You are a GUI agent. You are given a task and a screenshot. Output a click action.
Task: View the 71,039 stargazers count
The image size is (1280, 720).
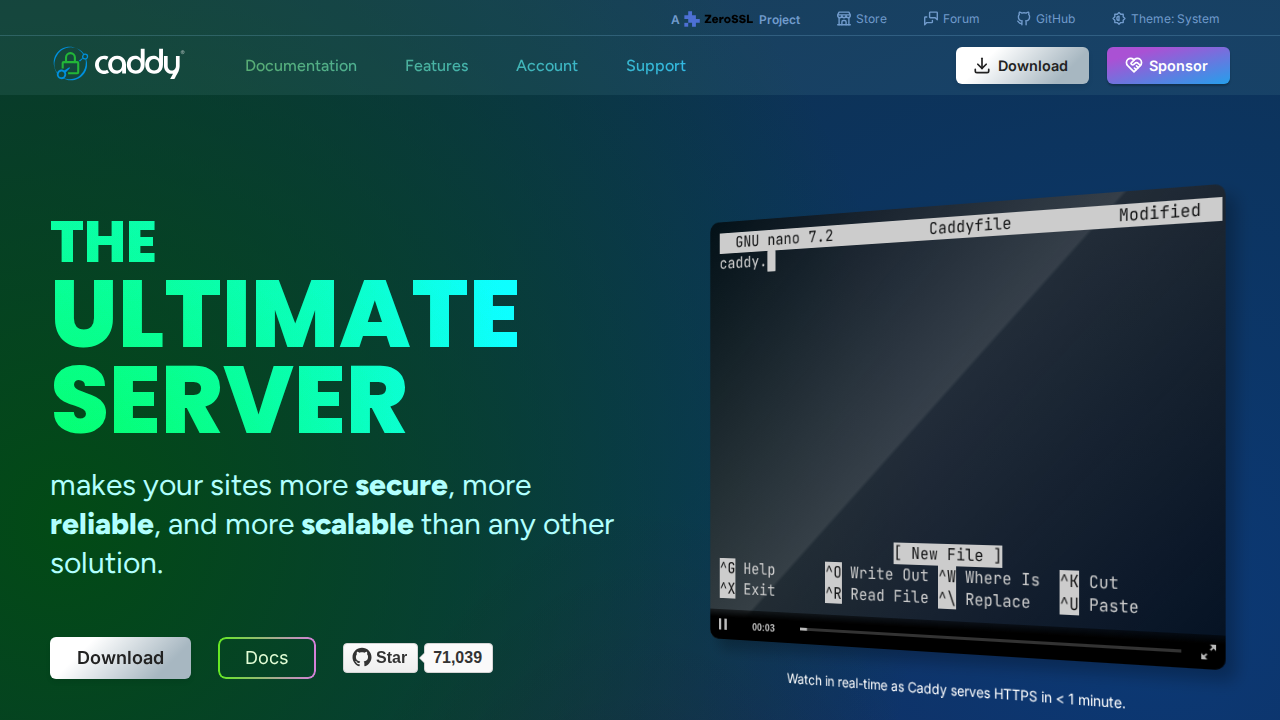coord(458,658)
